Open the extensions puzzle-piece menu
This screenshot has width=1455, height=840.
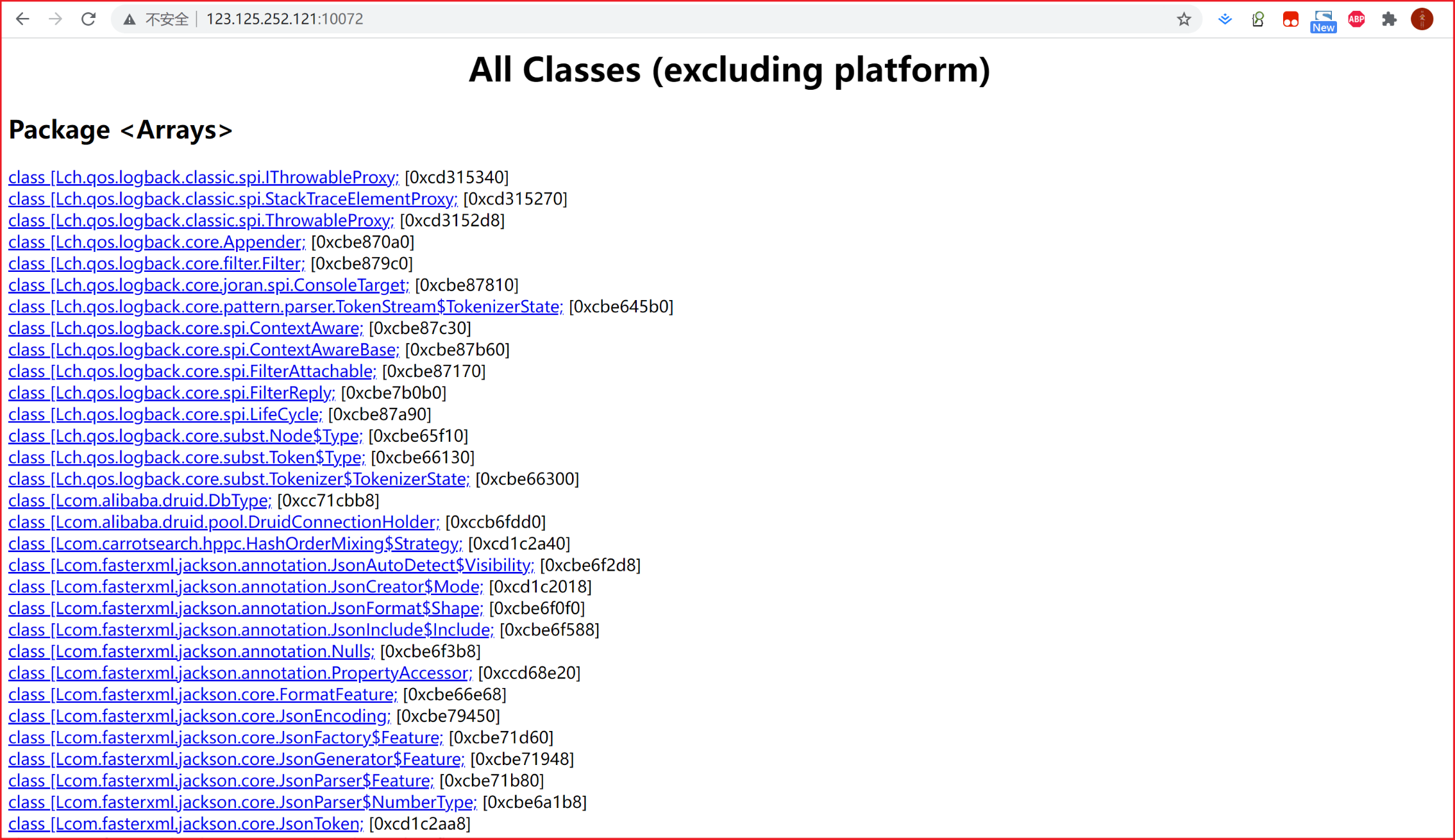tap(1389, 19)
